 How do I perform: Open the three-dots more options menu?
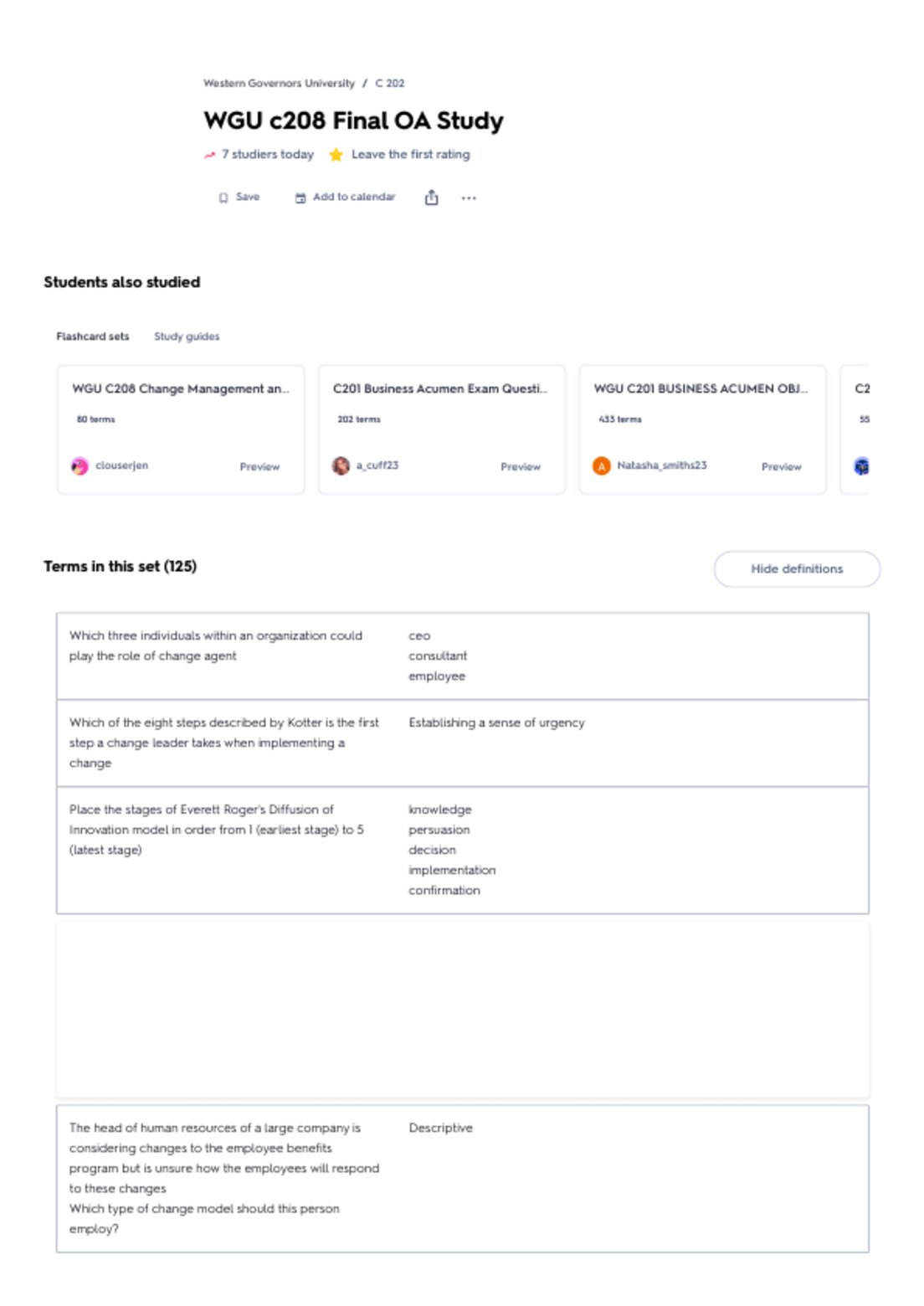(469, 198)
